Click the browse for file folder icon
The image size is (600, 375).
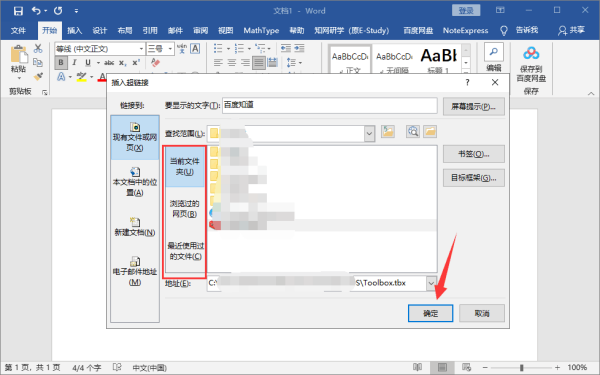[430, 132]
